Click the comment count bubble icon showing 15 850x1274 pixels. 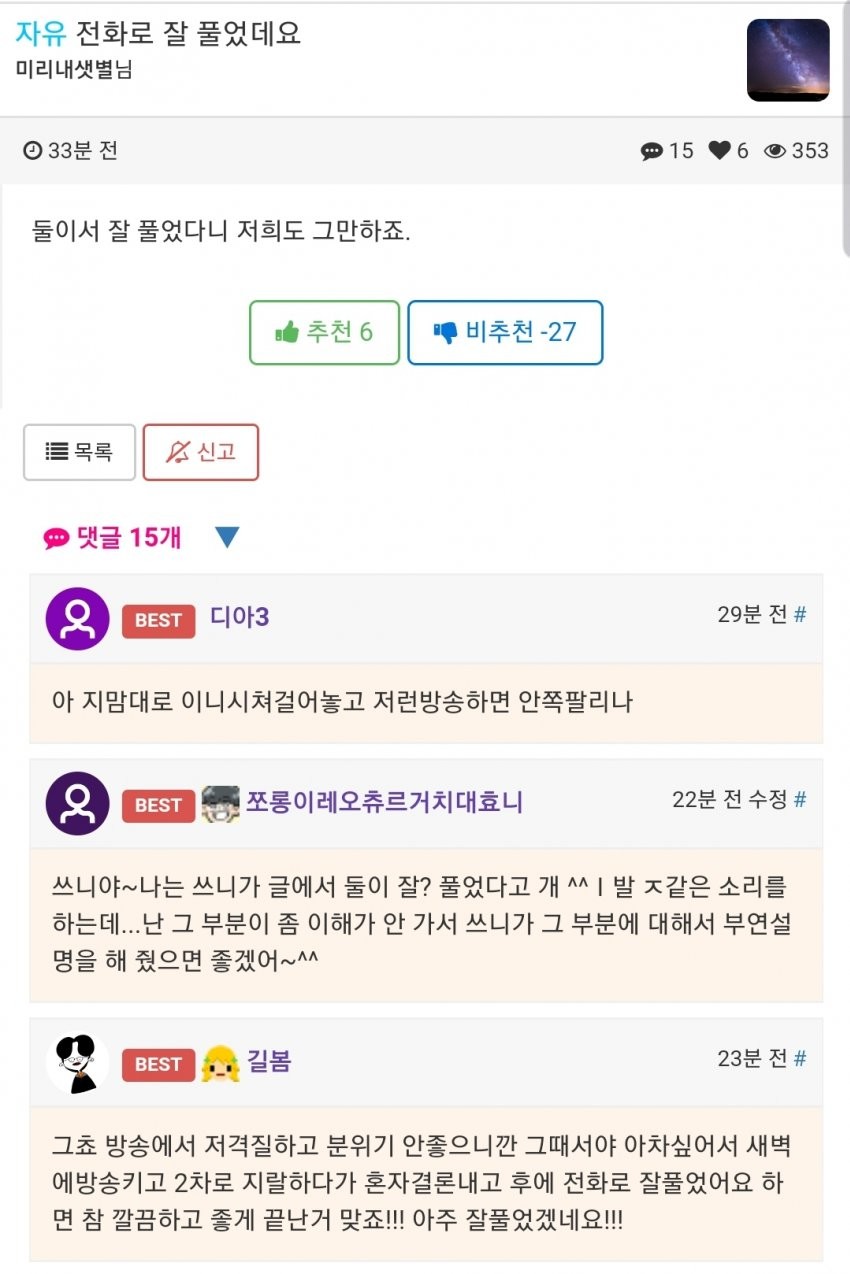pos(652,151)
